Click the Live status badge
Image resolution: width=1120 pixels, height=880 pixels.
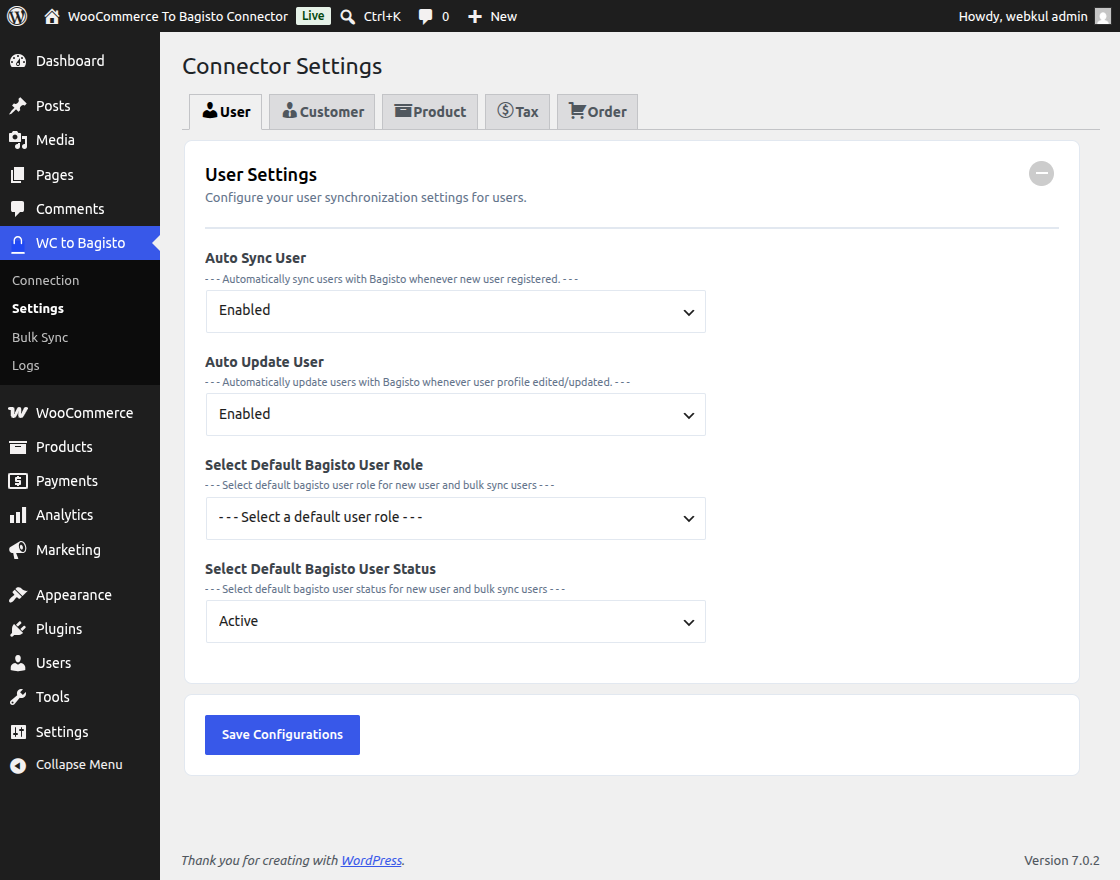click(x=313, y=16)
